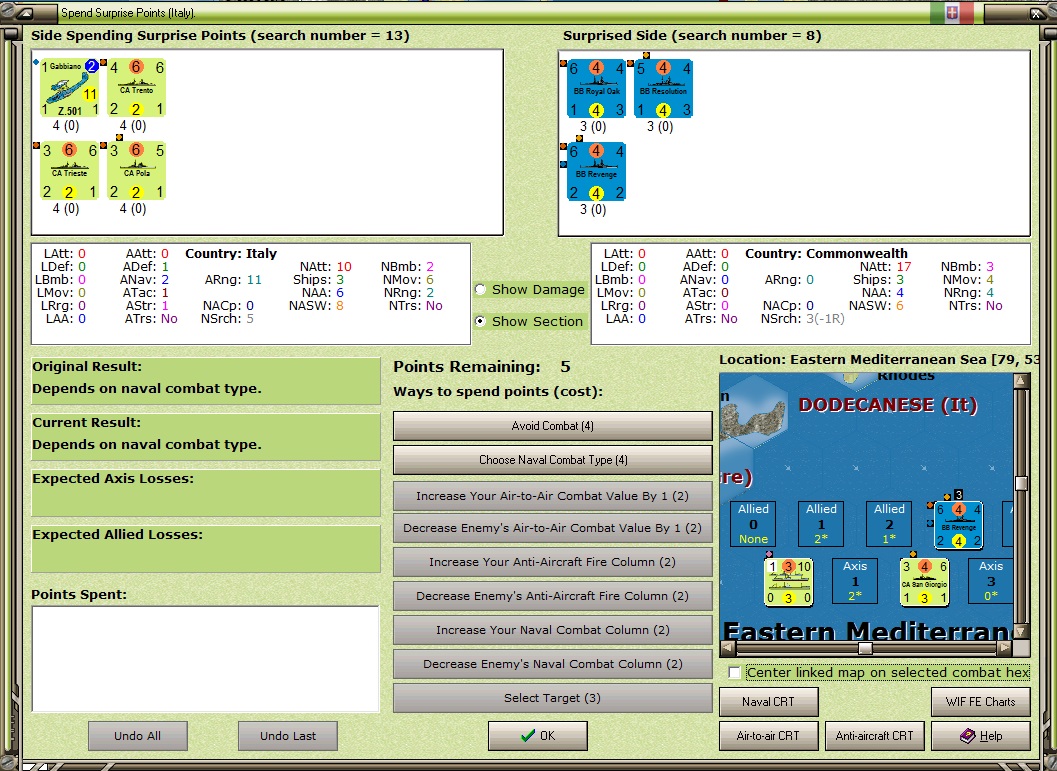Click the Allied 1 sea box section
The width and height of the screenshot is (1057, 771).
[x=821, y=524]
